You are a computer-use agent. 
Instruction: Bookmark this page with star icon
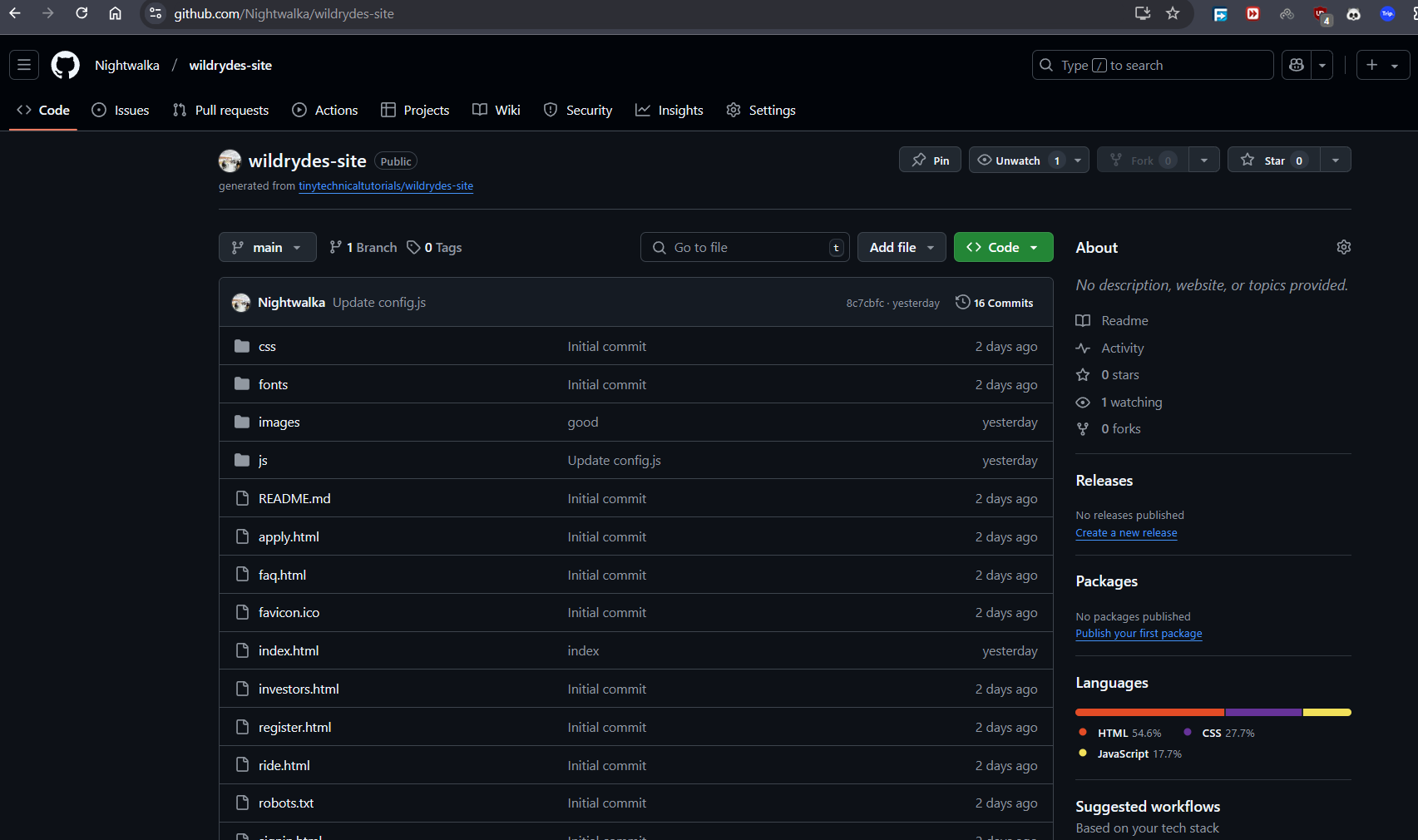[x=1173, y=13]
